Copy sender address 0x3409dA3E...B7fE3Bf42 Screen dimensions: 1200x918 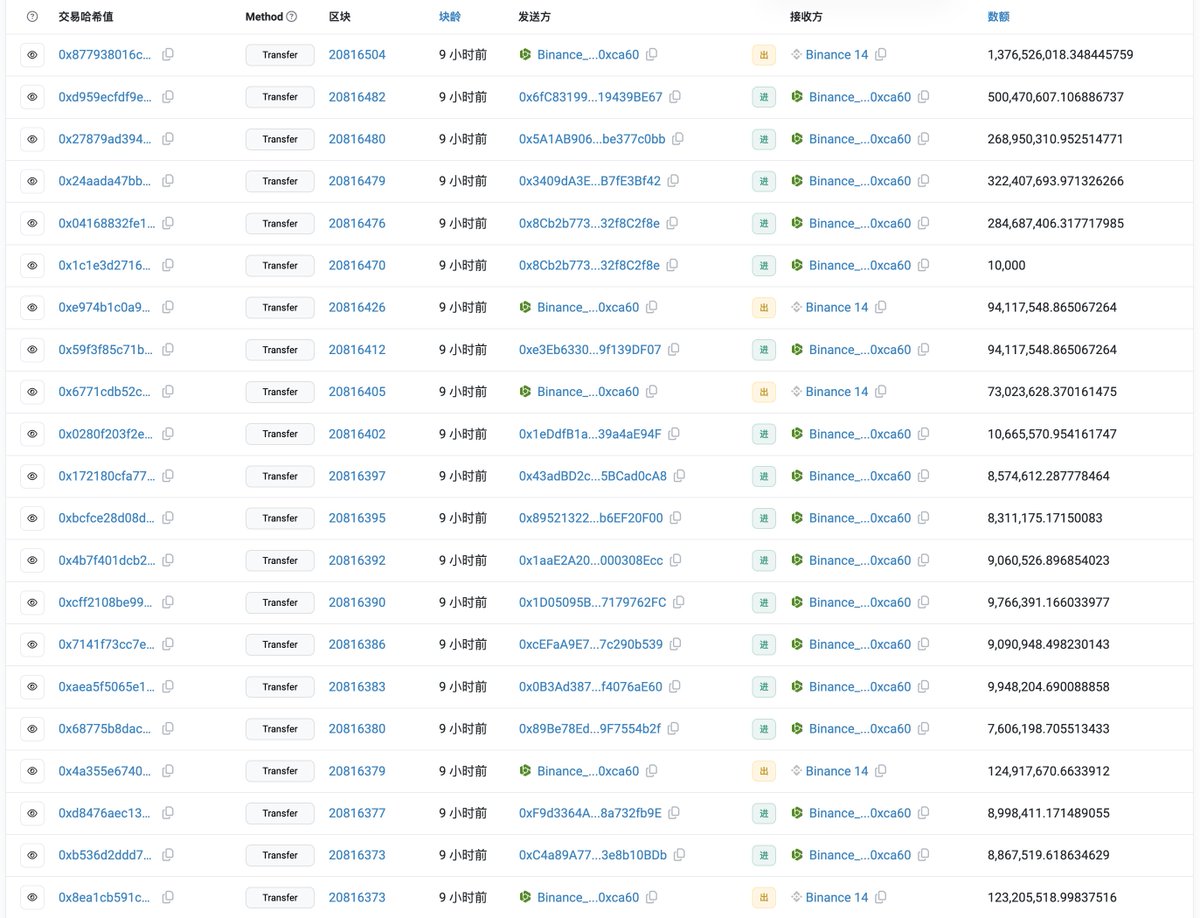673,181
